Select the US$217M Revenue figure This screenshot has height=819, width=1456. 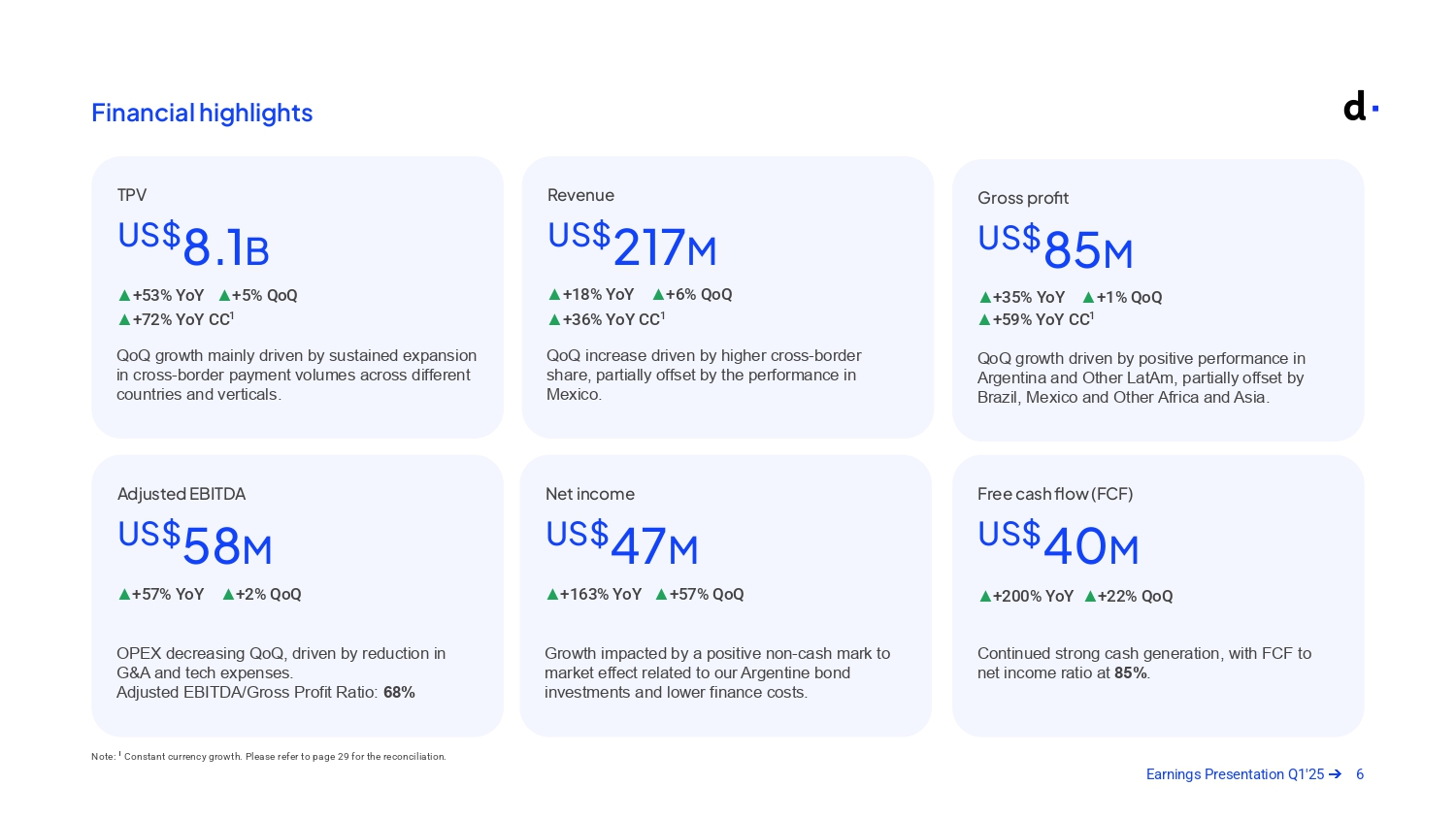[632, 246]
